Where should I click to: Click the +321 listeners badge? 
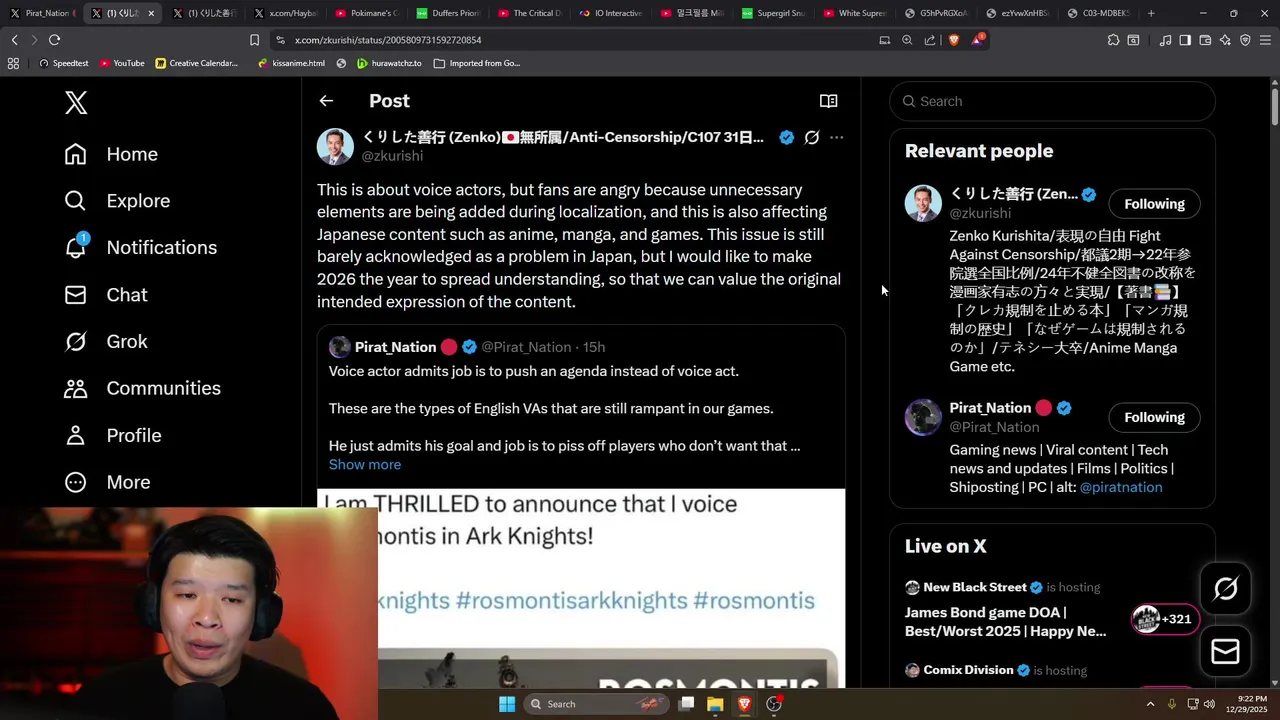(1163, 619)
